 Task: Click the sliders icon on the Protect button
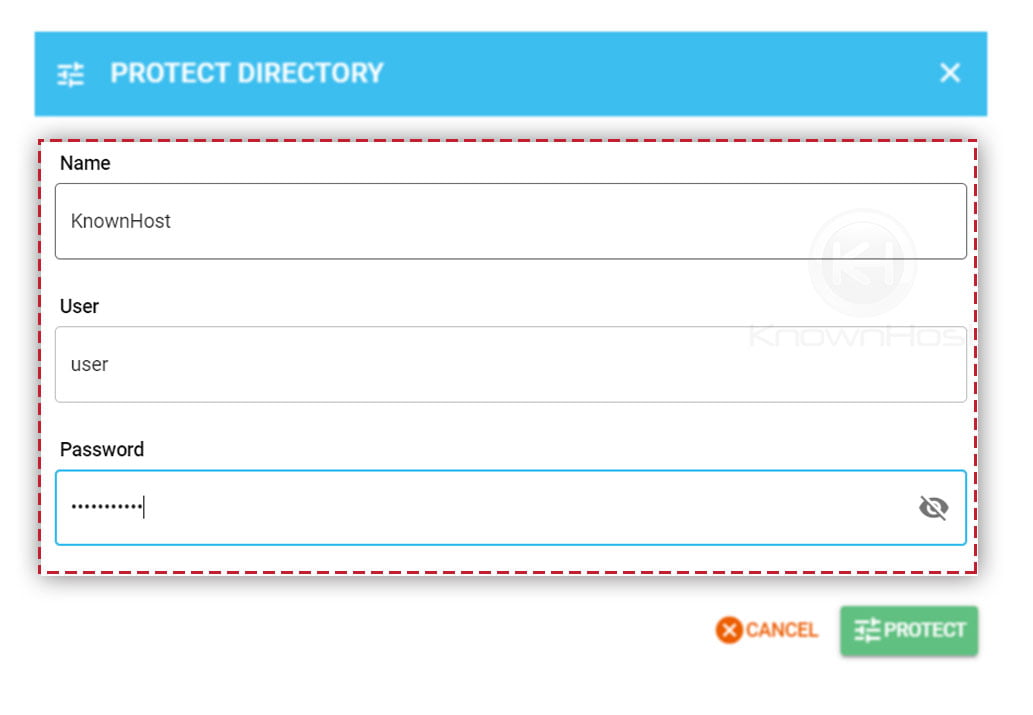coord(866,630)
